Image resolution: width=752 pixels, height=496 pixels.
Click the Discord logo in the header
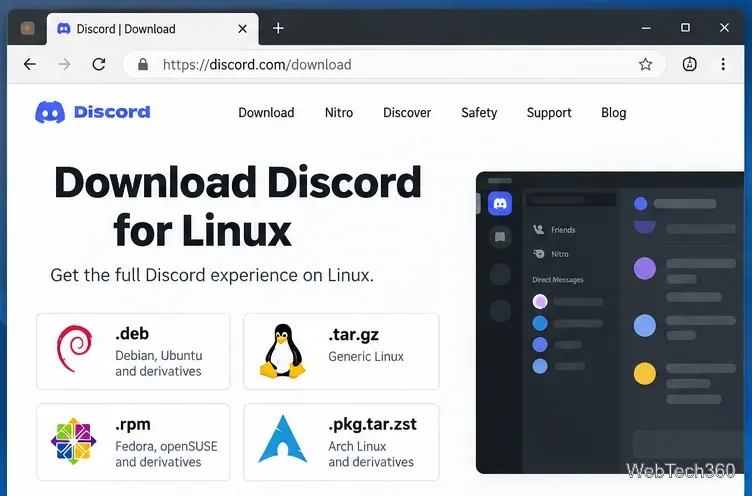coord(93,112)
